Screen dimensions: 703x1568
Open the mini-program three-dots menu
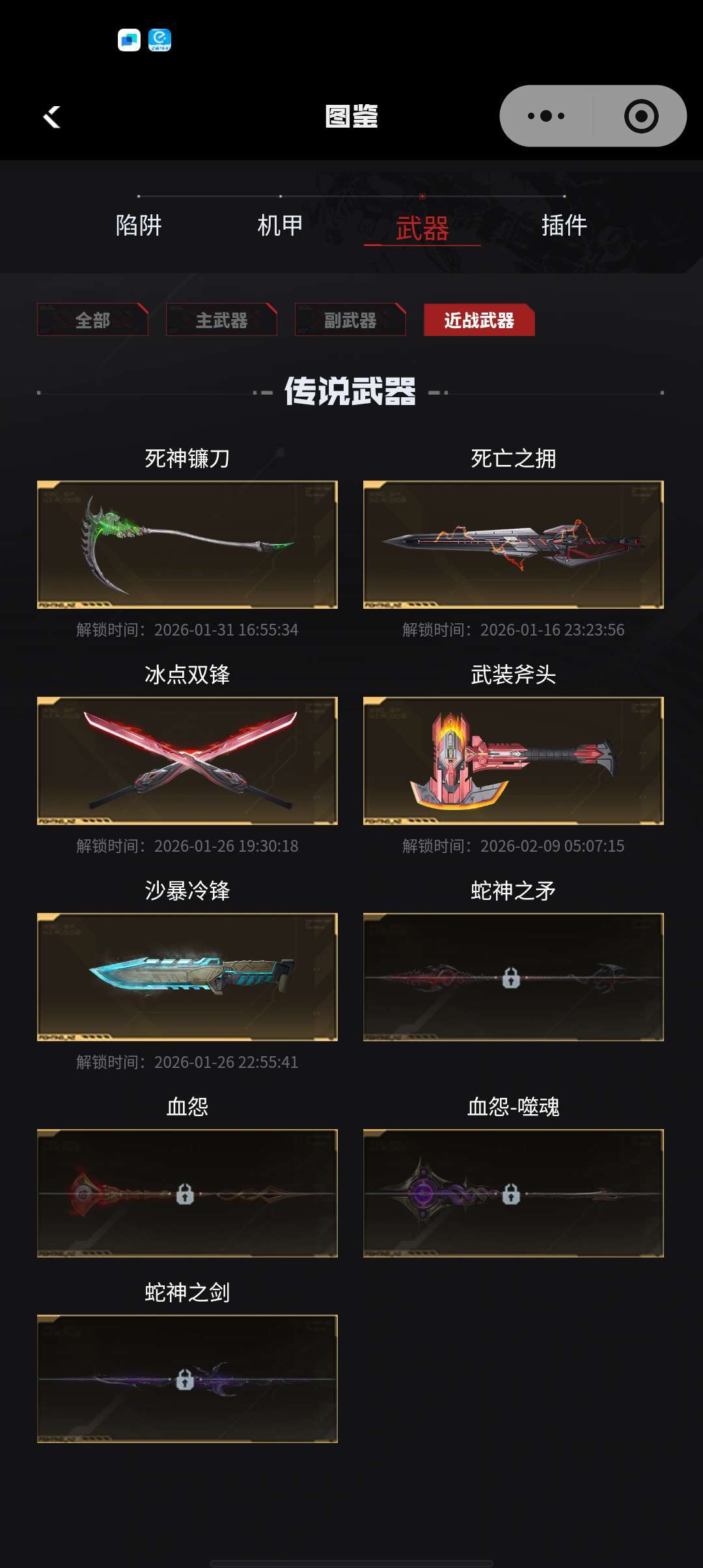(x=546, y=116)
